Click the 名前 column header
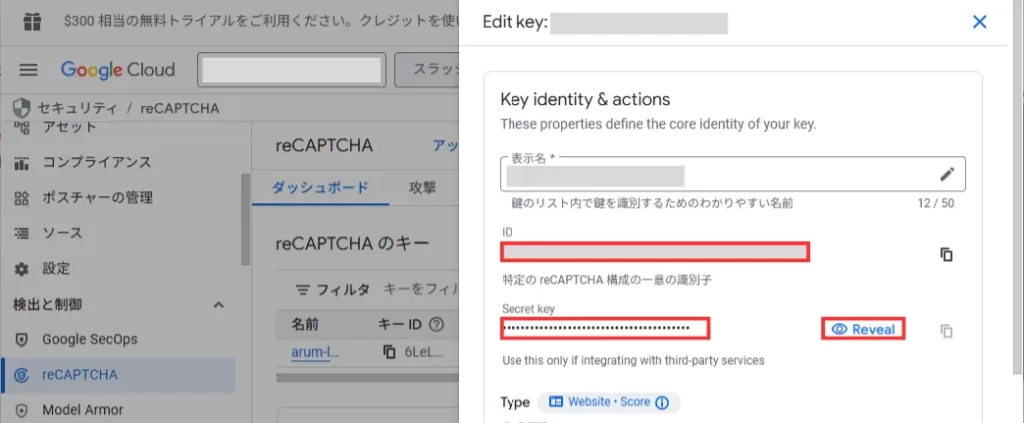The height and width of the screenshot is (423, 1024). click(x=305, y=324)
